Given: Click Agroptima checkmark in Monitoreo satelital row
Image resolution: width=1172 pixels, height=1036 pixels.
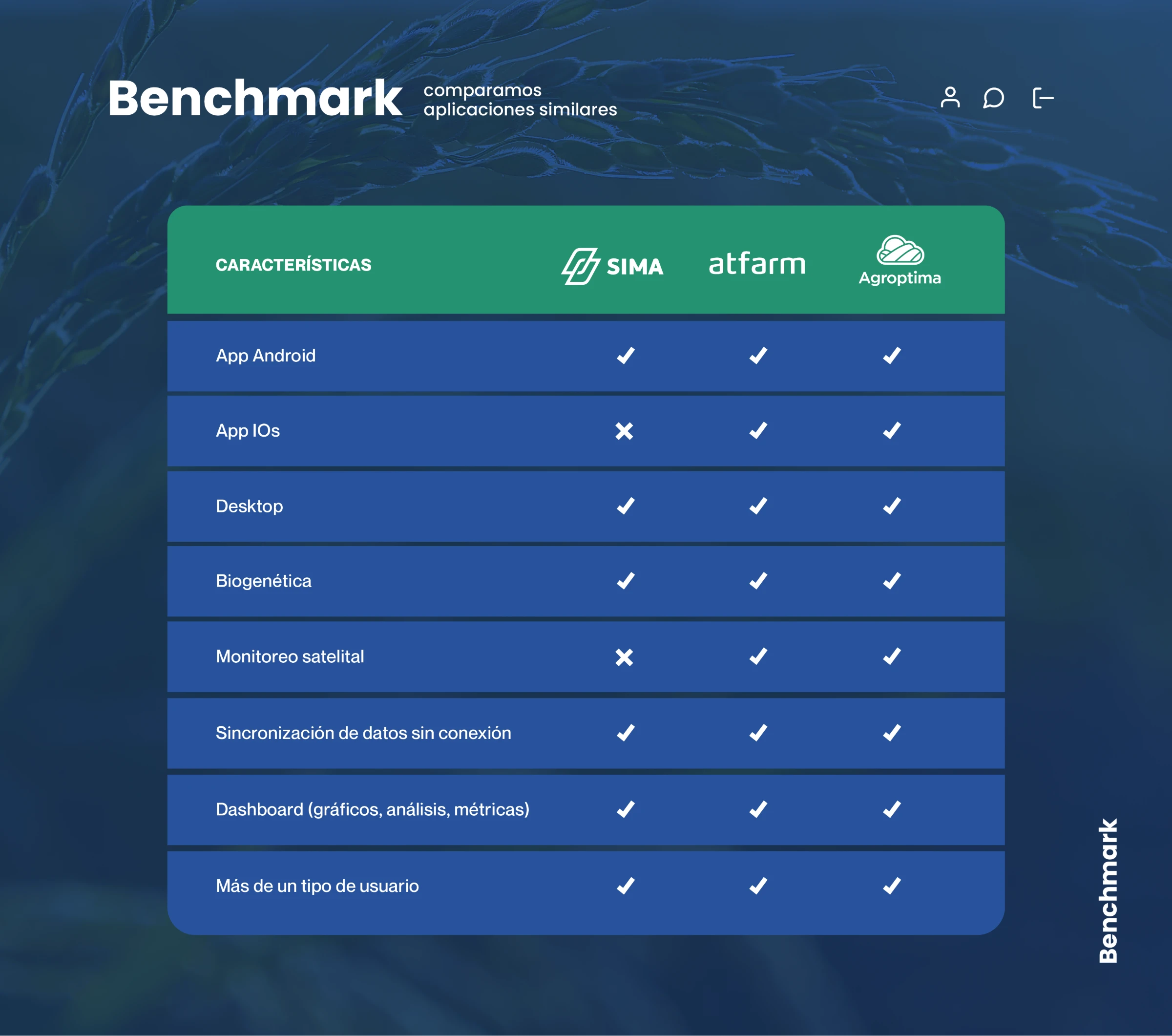Looking at the screenshot, I should coord(892,656).
